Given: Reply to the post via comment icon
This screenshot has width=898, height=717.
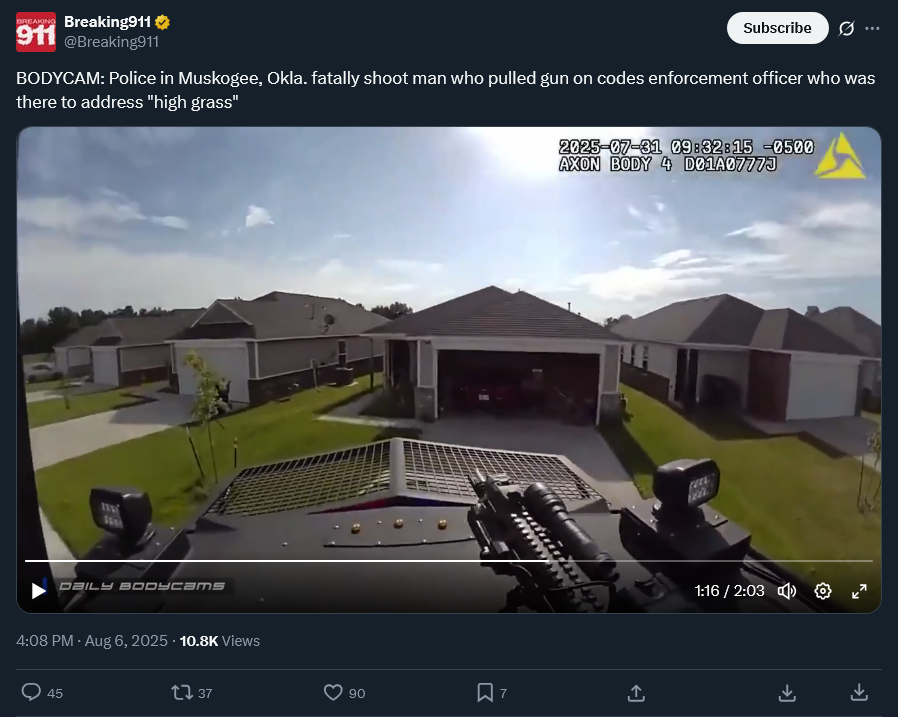Looking at the screenshot, I should (31, 692).
